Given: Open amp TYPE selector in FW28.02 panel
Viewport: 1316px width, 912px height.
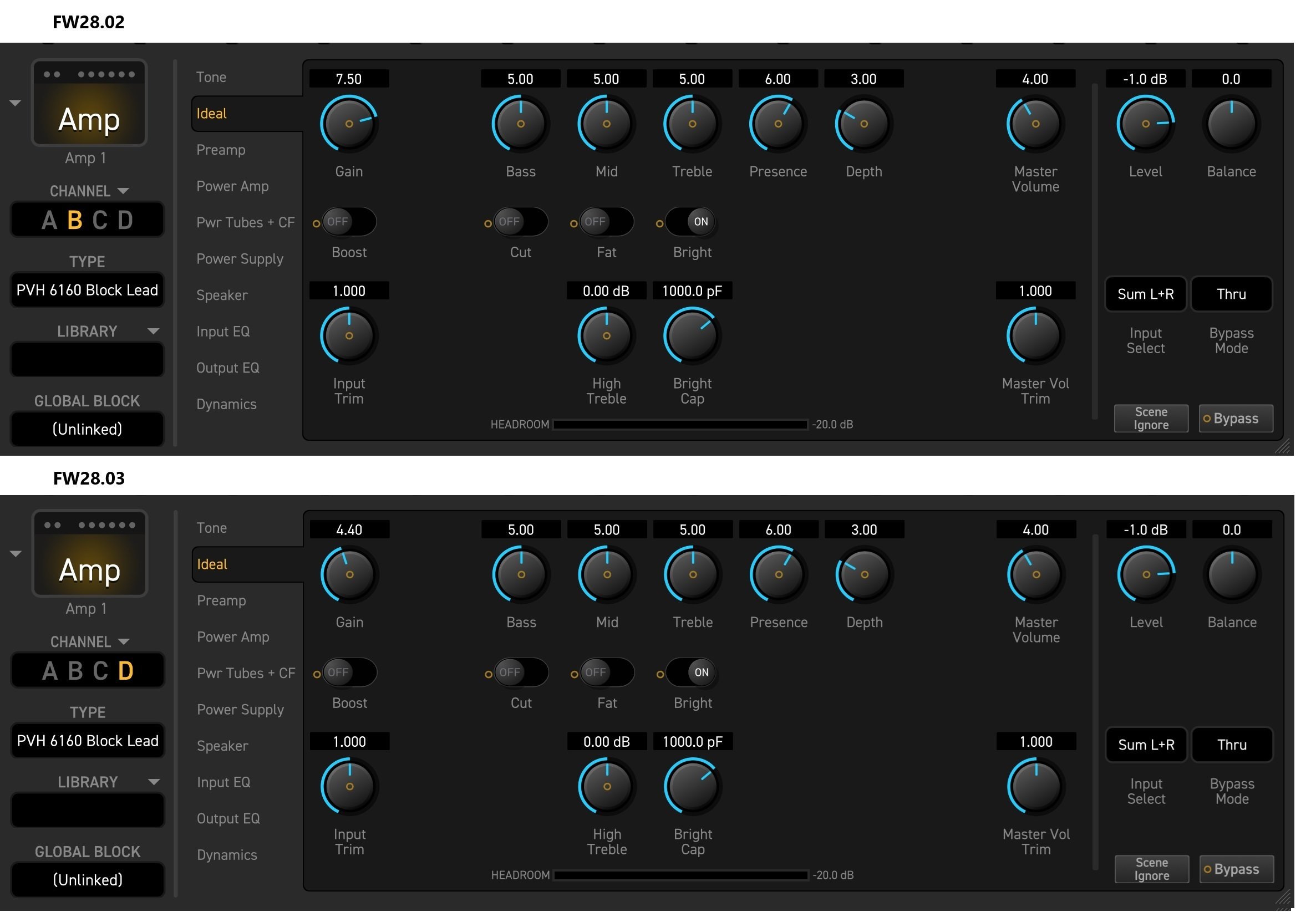Looking at the screenshot, I should (x=87, y=291).
